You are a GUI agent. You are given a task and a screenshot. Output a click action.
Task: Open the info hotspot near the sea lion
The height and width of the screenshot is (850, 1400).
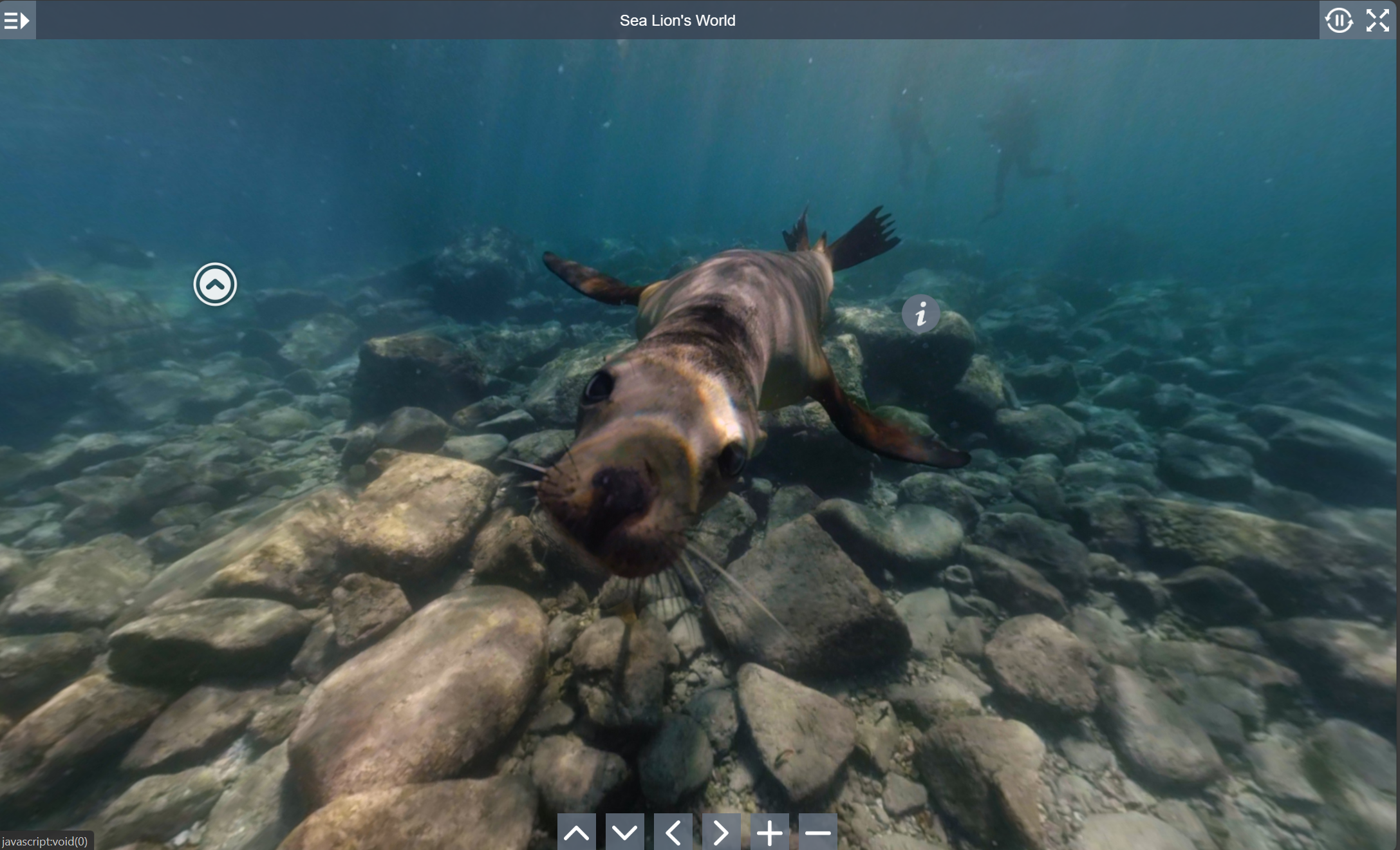coord(920,314)
